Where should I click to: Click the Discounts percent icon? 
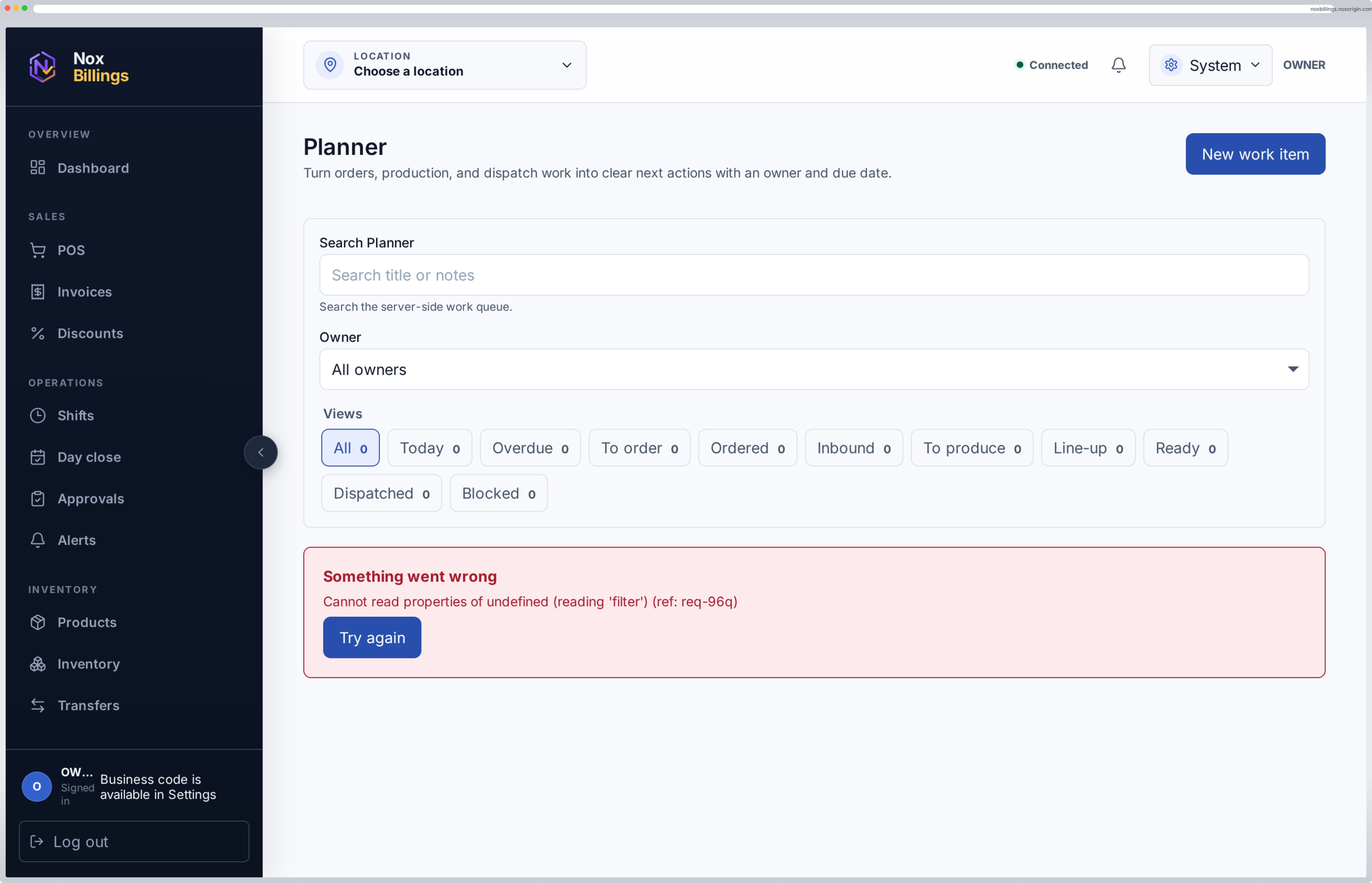click(x=38, y=333)
